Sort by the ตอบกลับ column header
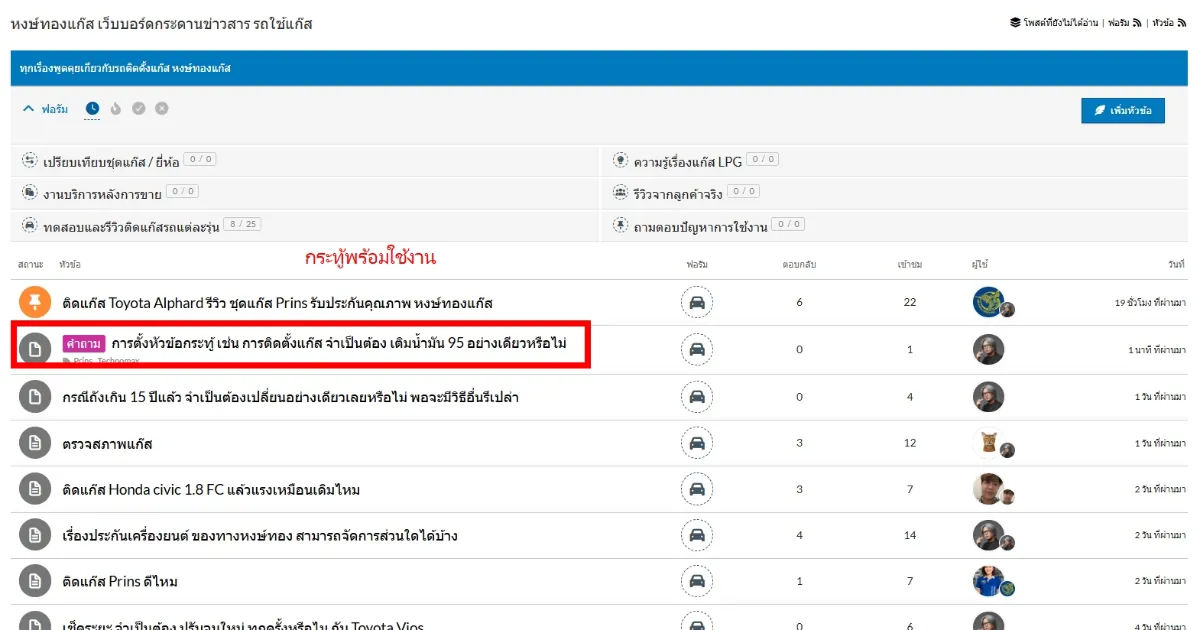This screenshot has width=1200, height=630. pyautogui.click(x=799, y=264)
